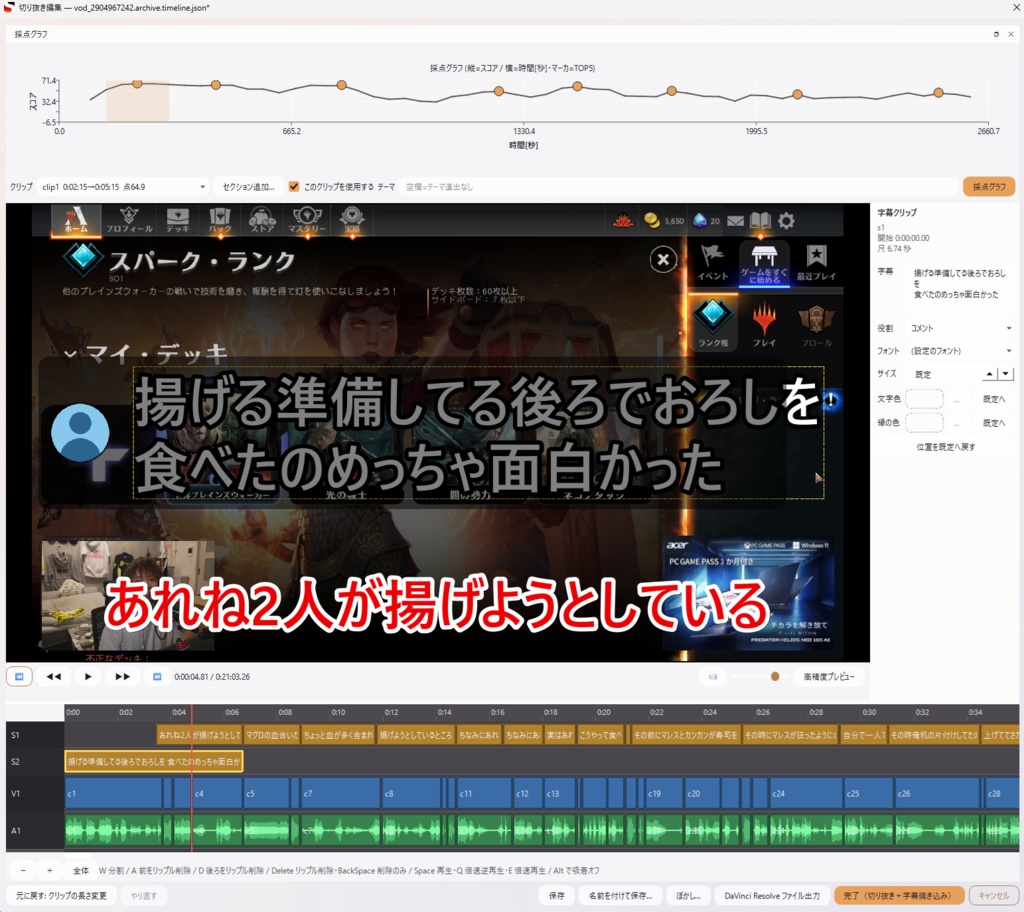The width and height of the screenshot is (1024, 912).
Task: Float the 採点グラフ panel via dock icon
Action: (996, 34)
